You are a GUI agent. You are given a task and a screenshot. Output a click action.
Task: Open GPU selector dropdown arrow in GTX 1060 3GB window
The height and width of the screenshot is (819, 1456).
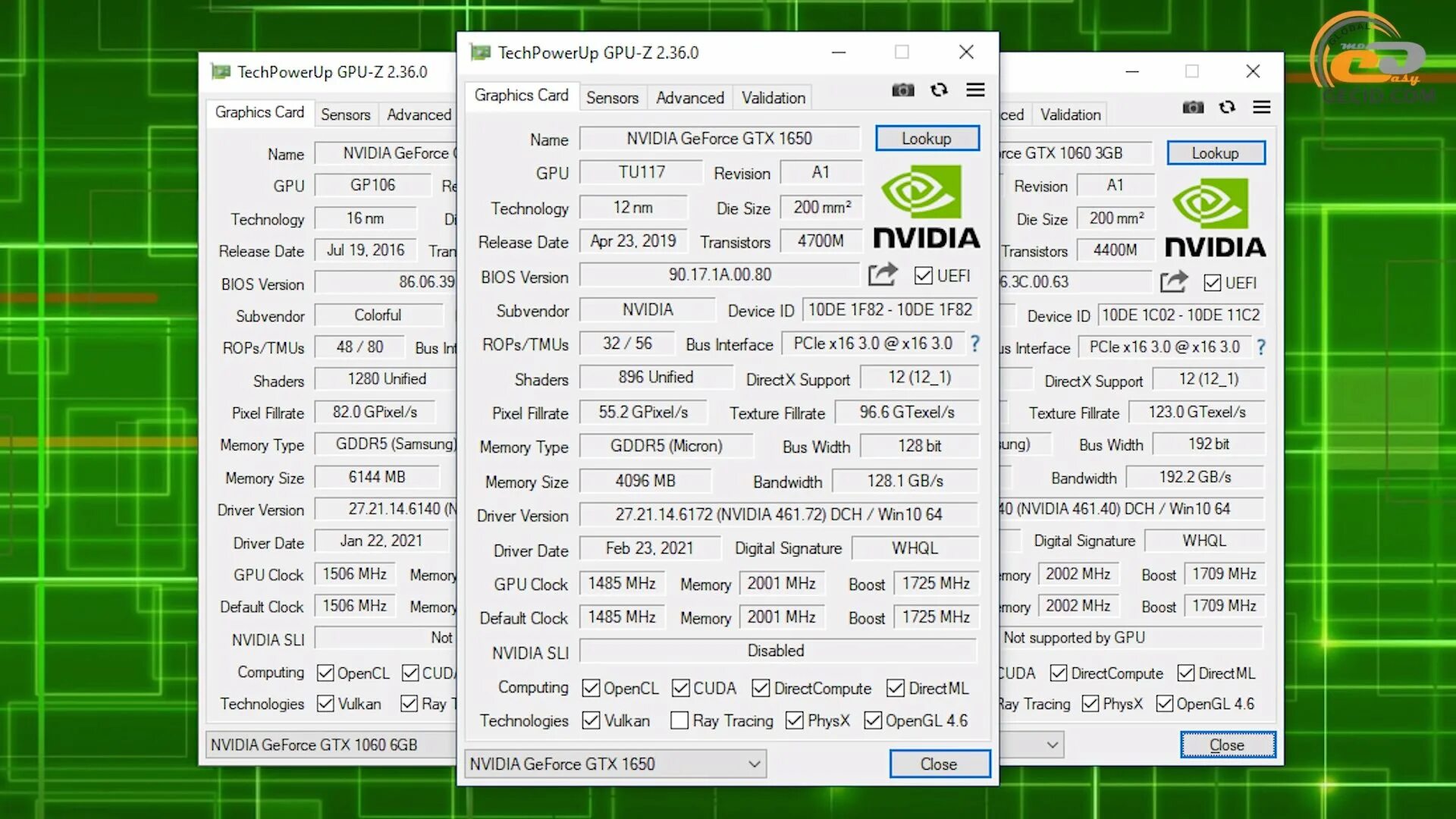1052,745
